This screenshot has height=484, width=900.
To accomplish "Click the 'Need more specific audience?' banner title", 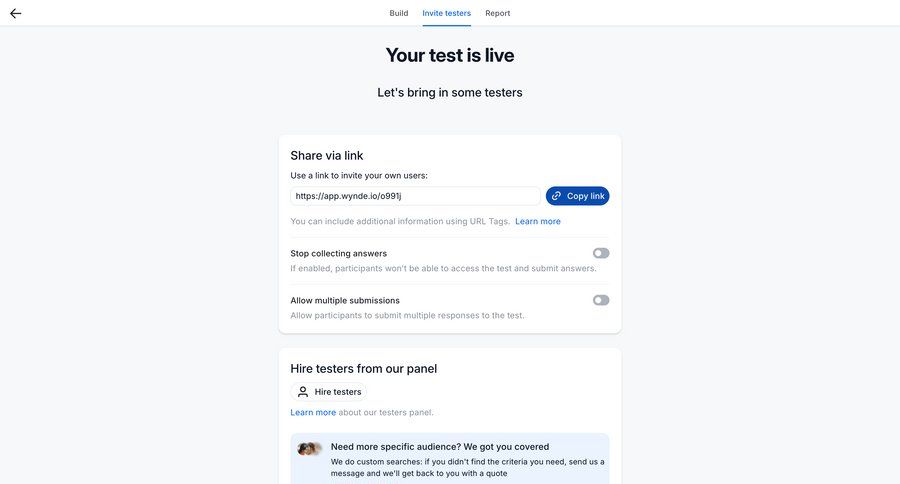I will (440, 446).
